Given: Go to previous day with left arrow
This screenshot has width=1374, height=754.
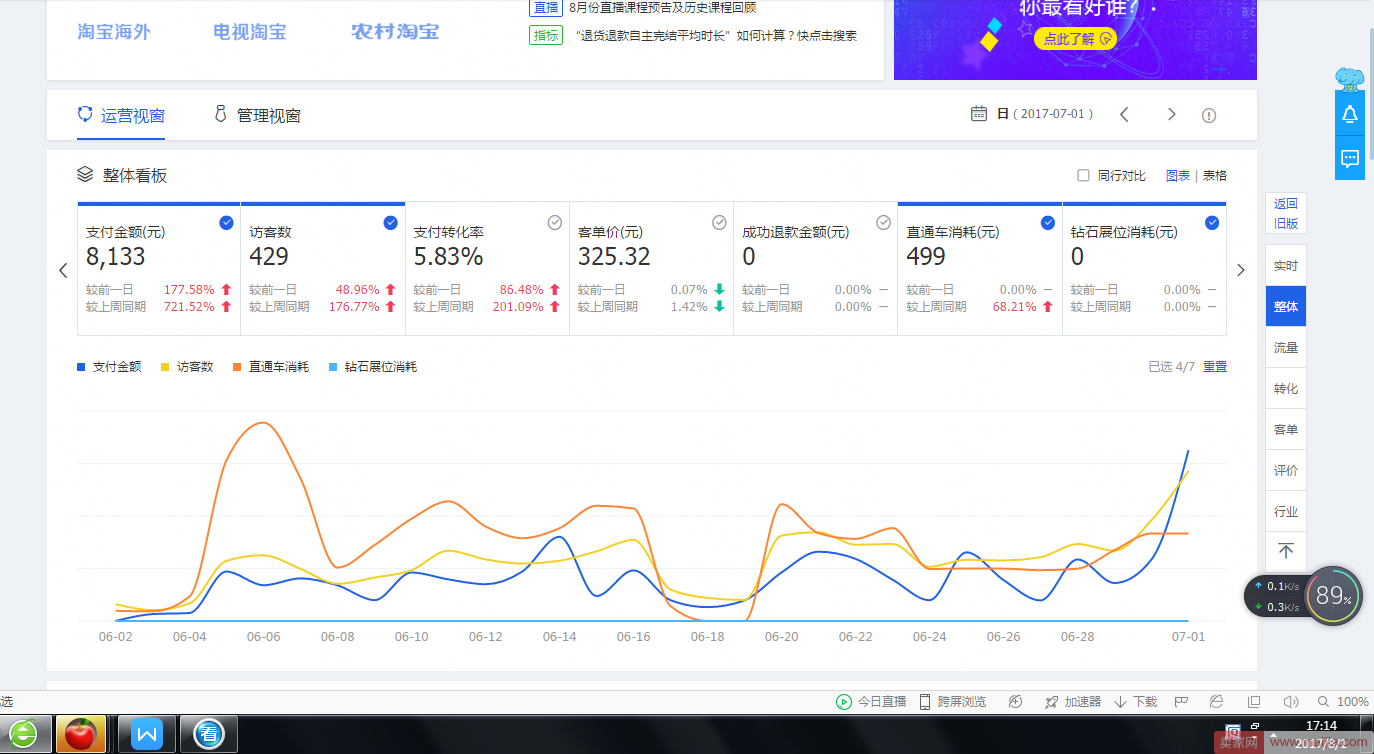Looking at the screenshot, I should pyautogui.click(x=1124, y=114).
